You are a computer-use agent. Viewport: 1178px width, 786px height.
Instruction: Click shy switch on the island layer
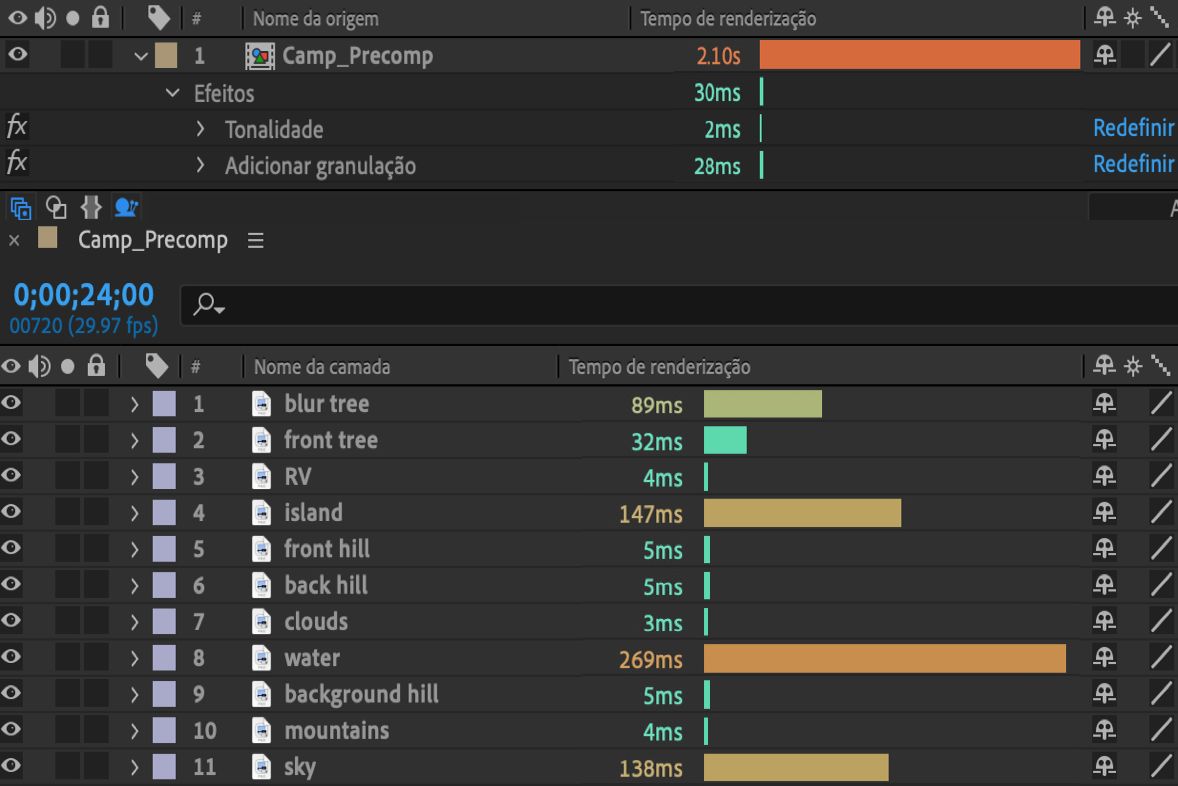click(1104, 513)
